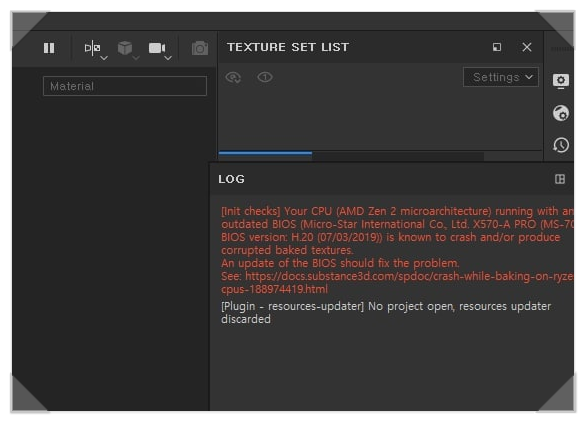Open shader settings sphere icon

point(561,113)
